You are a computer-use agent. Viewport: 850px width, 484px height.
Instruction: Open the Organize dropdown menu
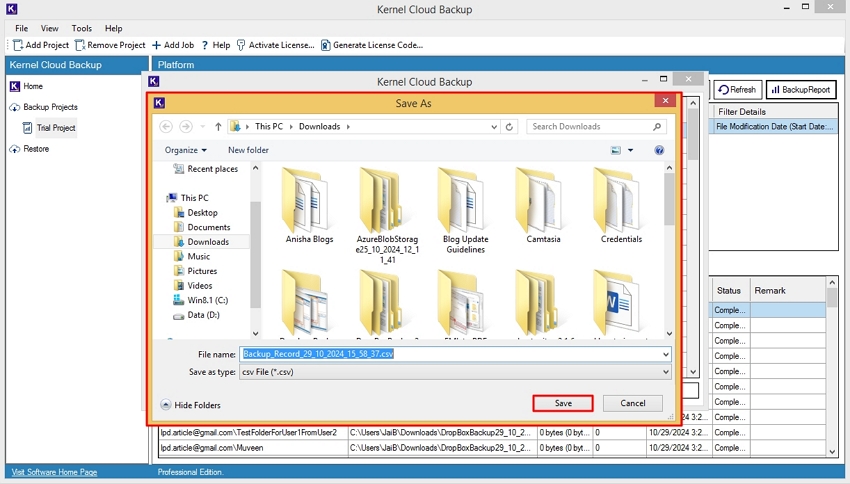(x=186, y=150)
